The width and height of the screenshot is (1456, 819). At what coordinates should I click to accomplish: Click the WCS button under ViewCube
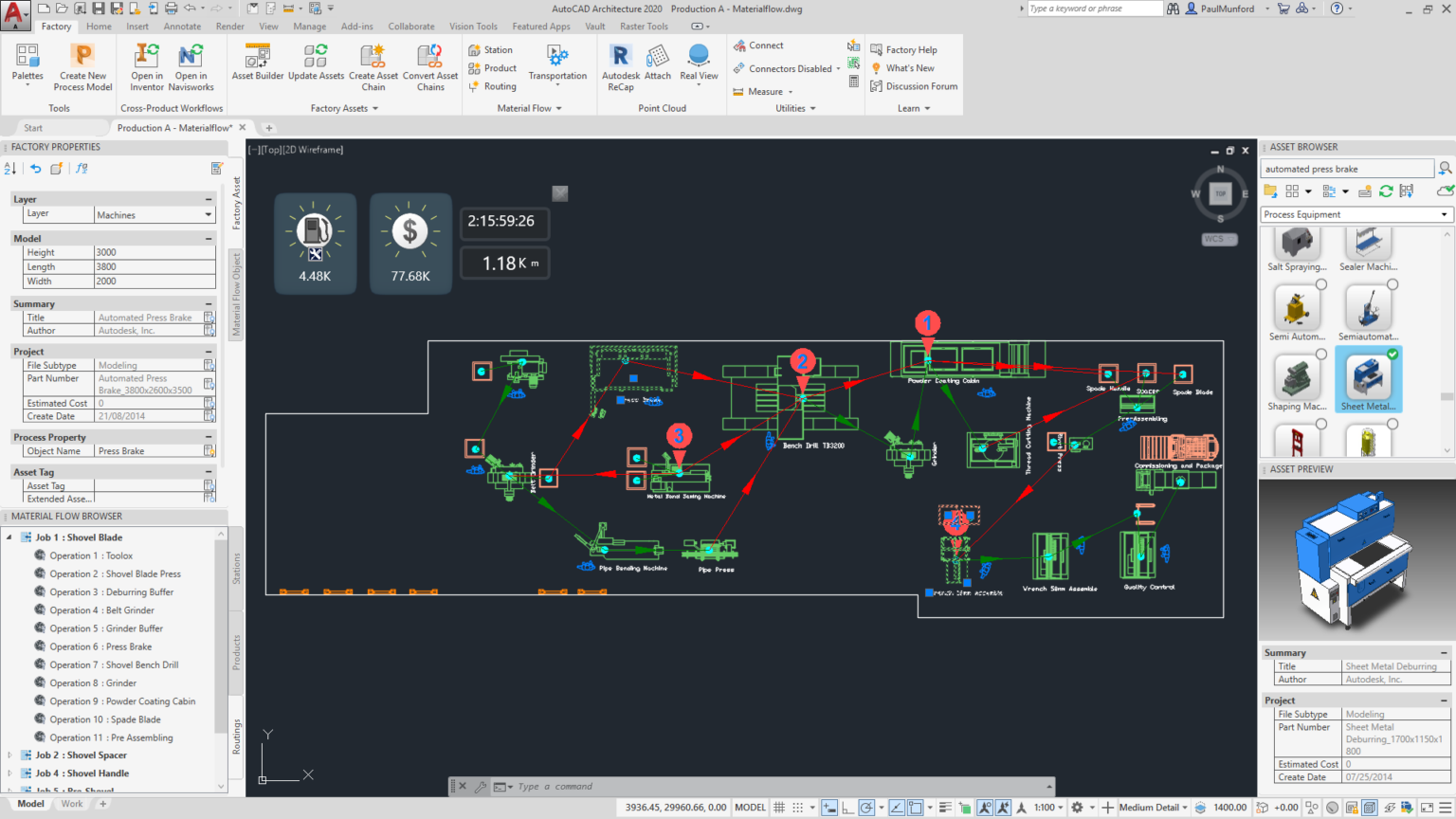(1218, 239)
